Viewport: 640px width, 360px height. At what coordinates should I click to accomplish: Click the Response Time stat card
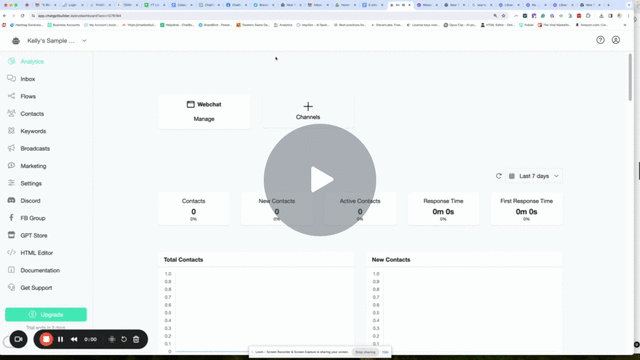[x=443, y=209]
